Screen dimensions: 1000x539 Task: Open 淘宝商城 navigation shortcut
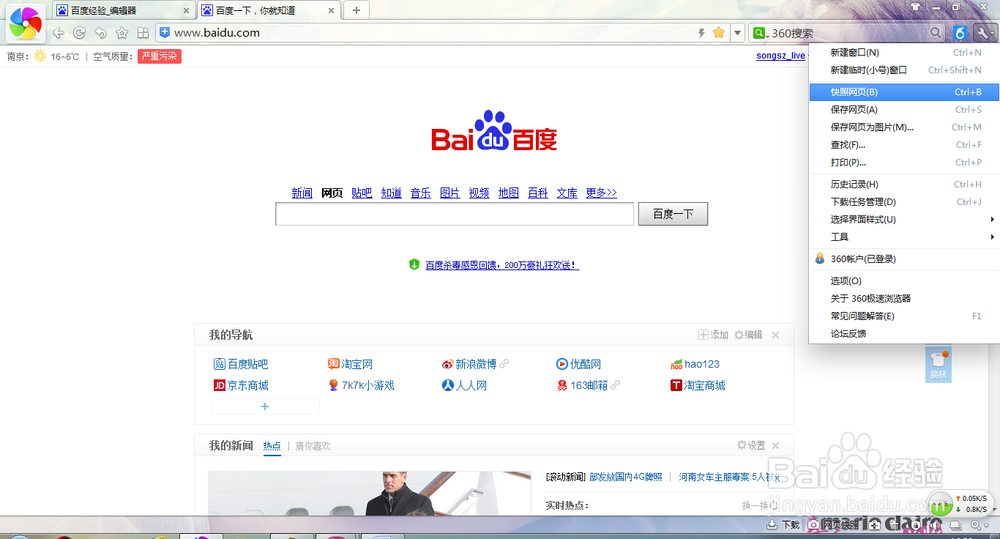(698, 385)
